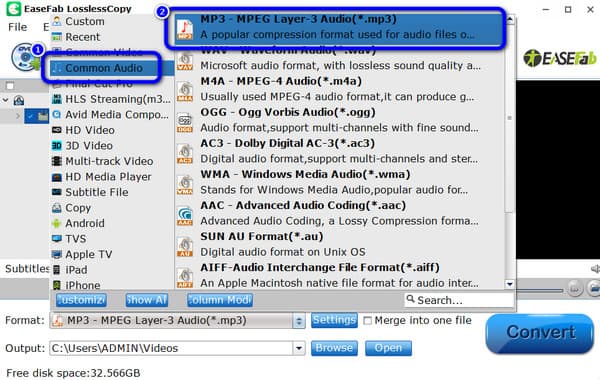Click the Show All button

coord(147,300)
